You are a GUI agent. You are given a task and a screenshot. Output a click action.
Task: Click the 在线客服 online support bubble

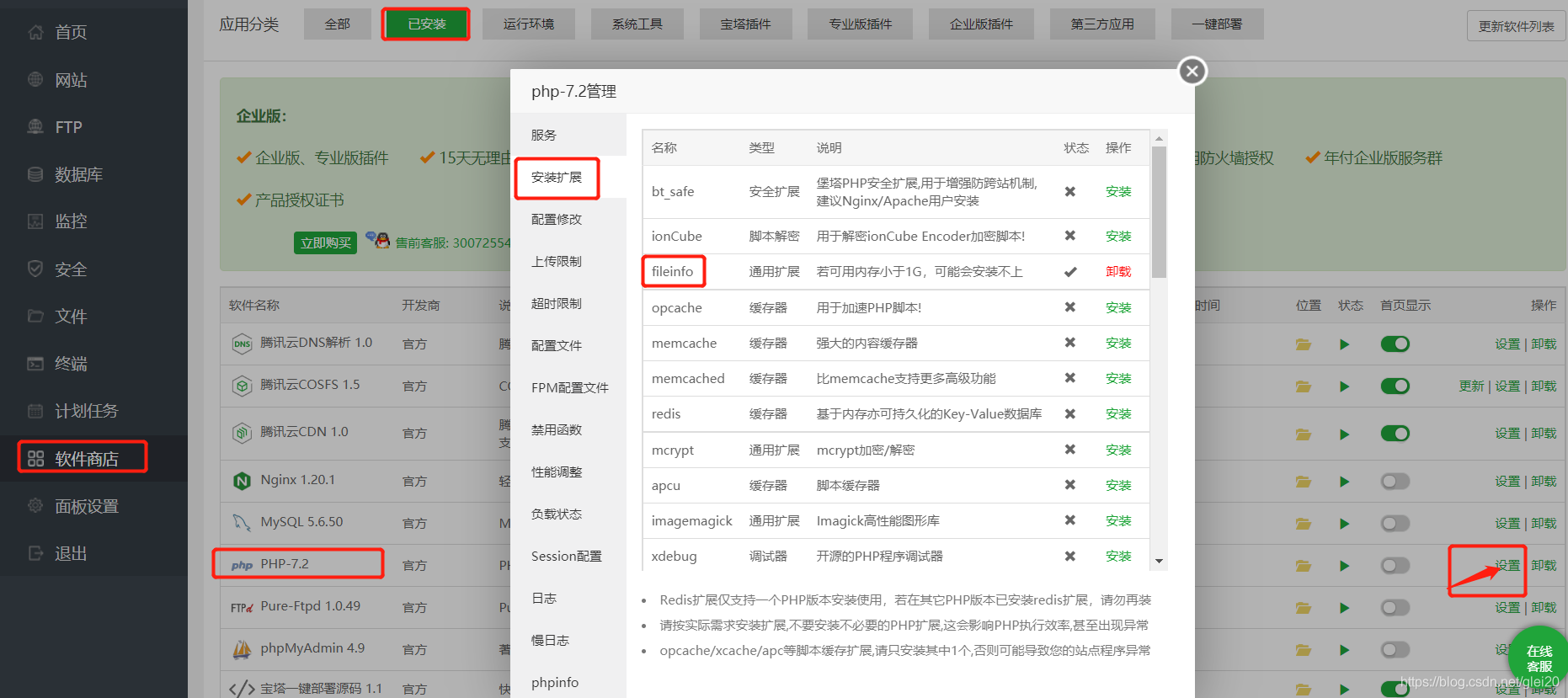1539,658
